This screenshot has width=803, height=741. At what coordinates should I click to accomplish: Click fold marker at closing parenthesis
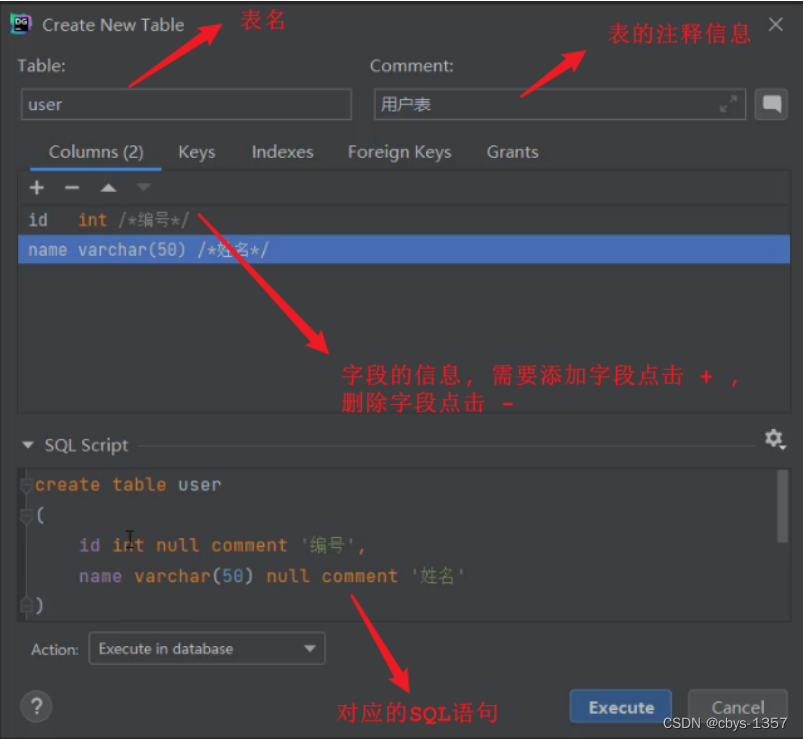[25, 605]
